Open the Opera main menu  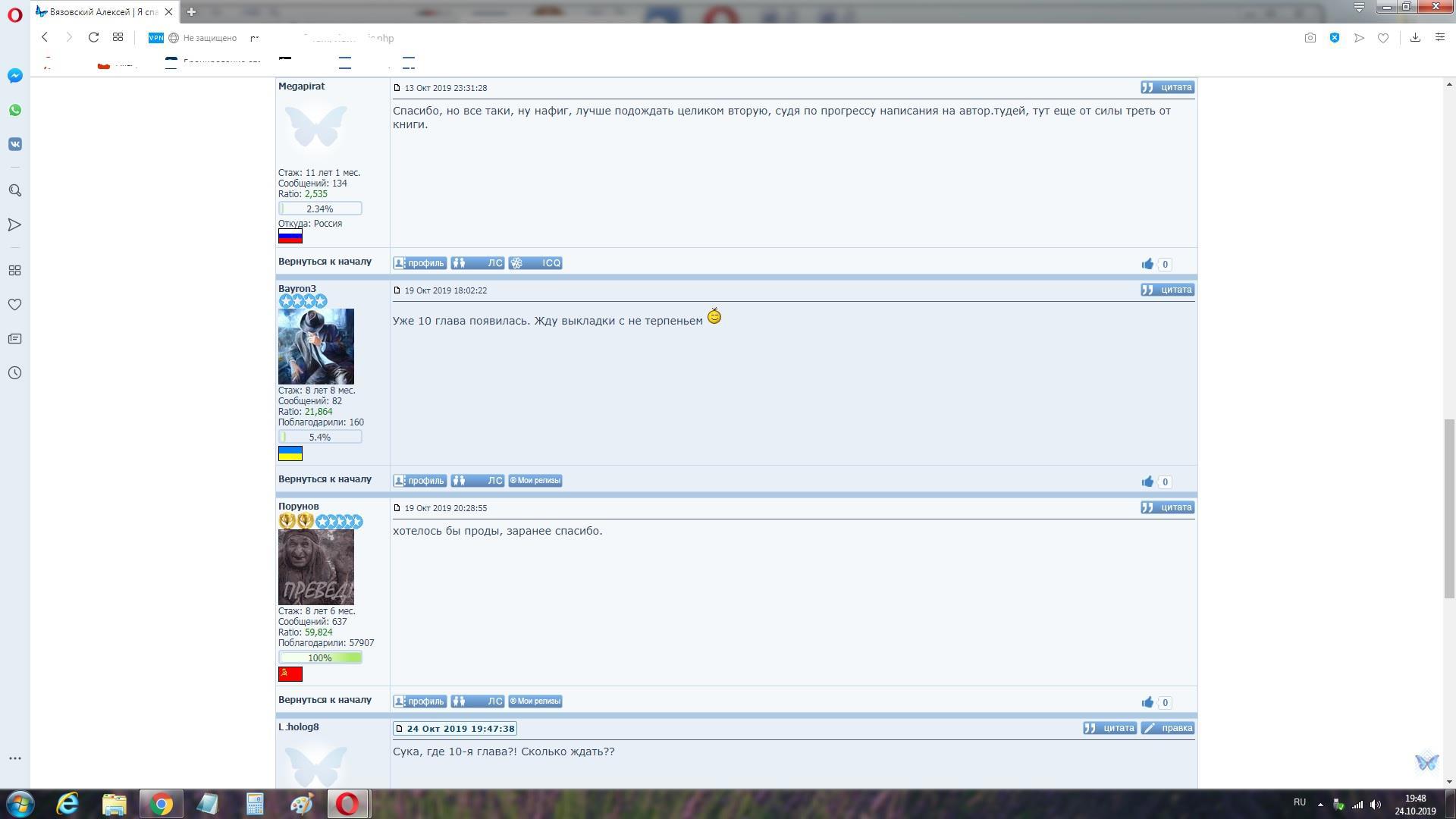14,14
